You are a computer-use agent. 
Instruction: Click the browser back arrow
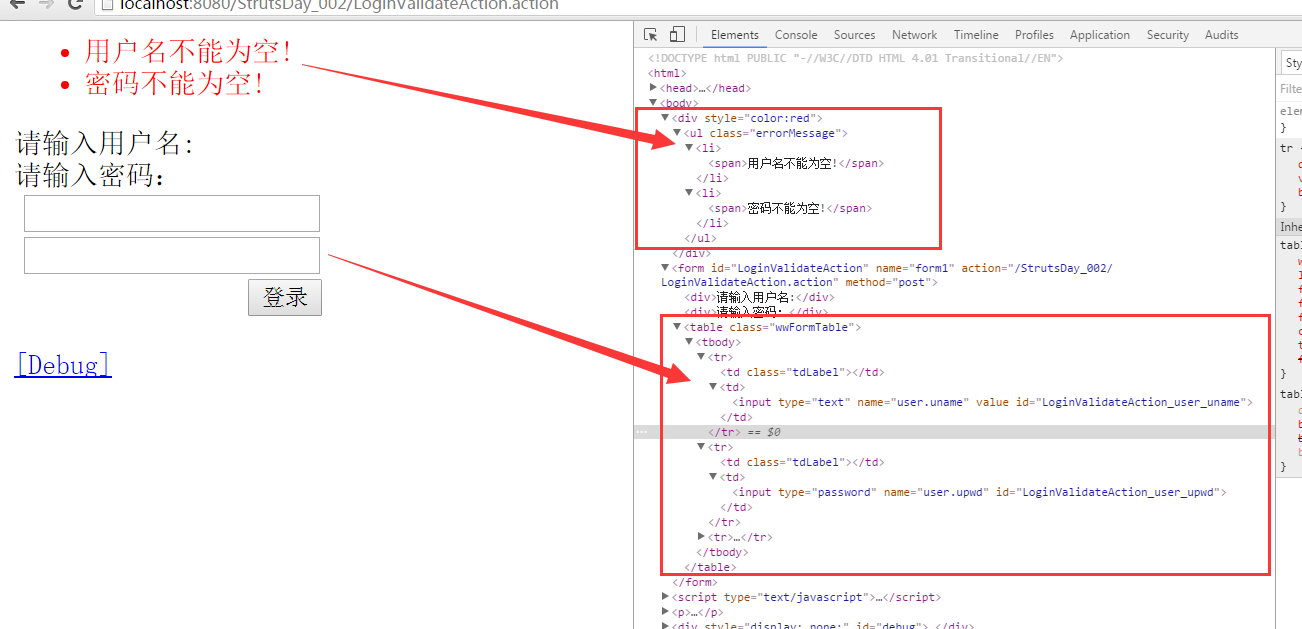[17, 5]
